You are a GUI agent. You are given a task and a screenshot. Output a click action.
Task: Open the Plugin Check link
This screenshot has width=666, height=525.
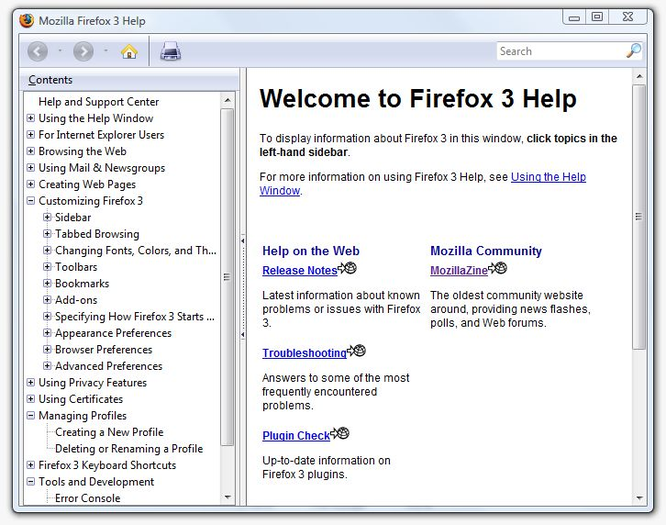point(296,435)
